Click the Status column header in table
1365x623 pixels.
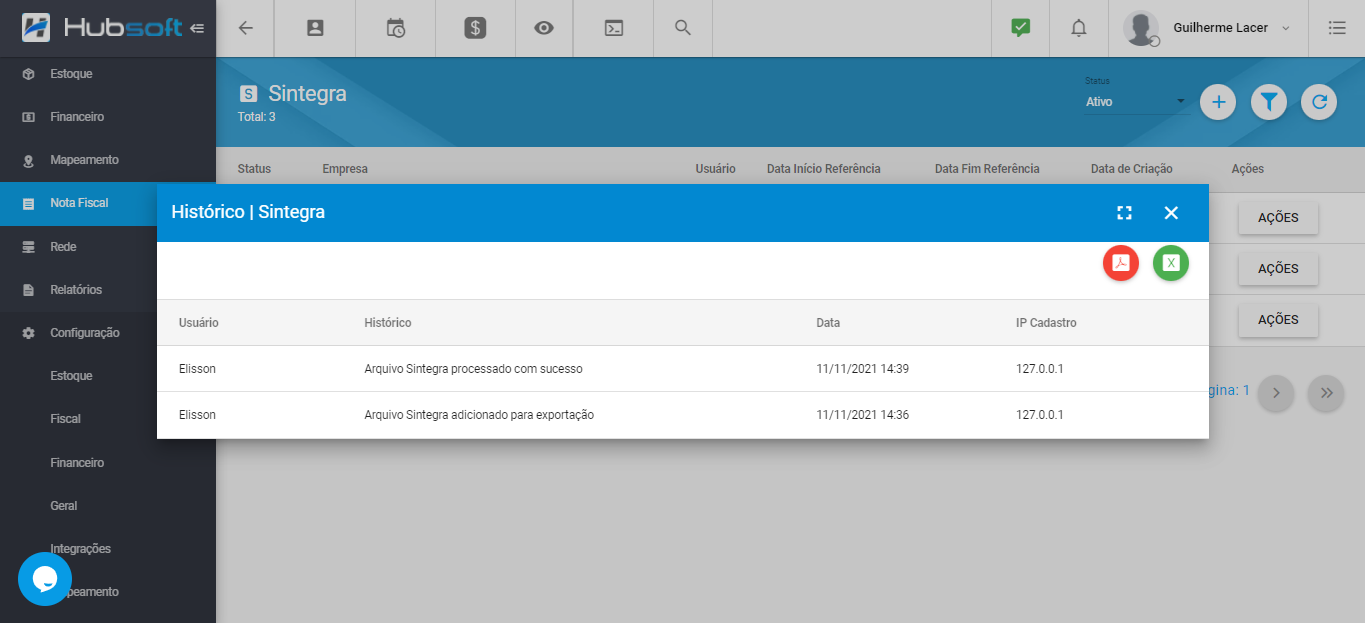click(254, 169)
